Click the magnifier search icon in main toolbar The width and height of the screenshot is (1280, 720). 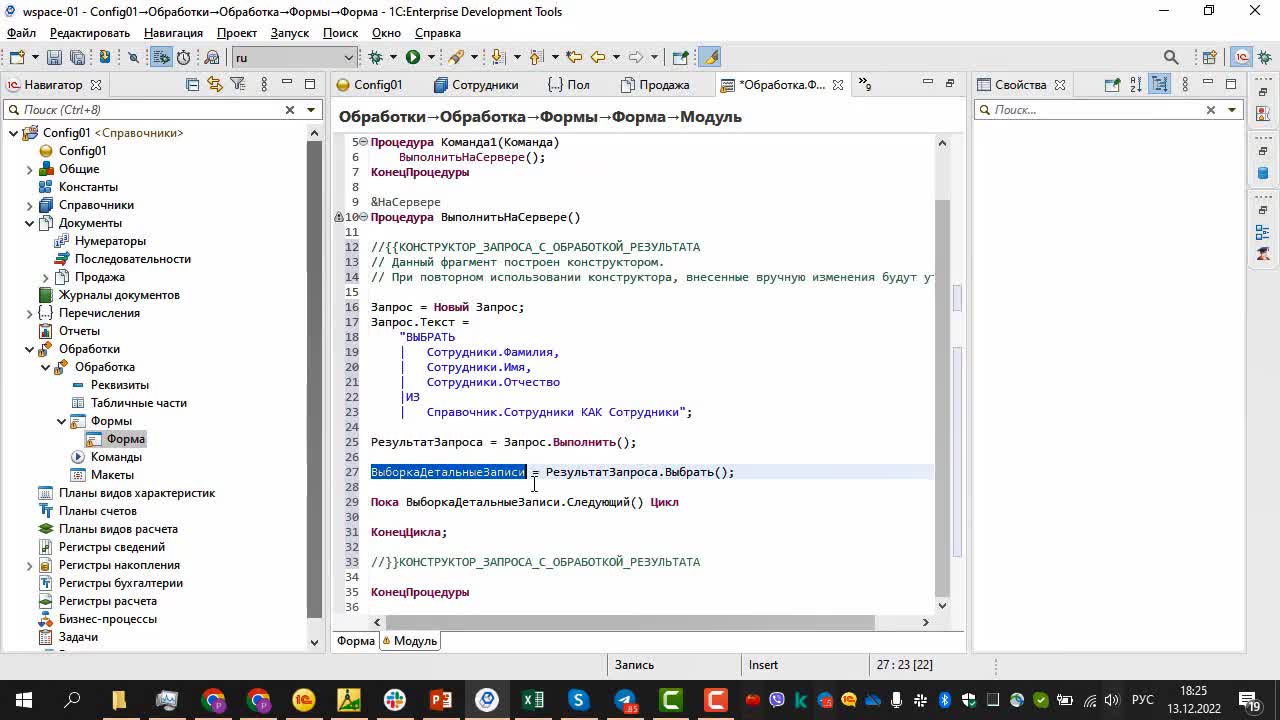point(1171,58)
